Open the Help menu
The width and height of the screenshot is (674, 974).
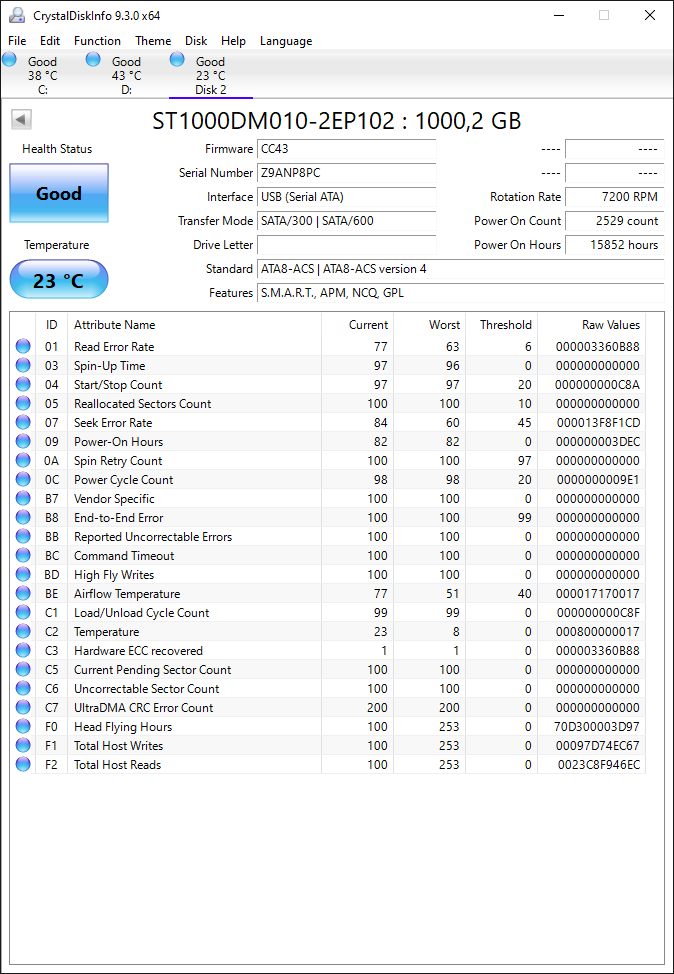(234, 41)
